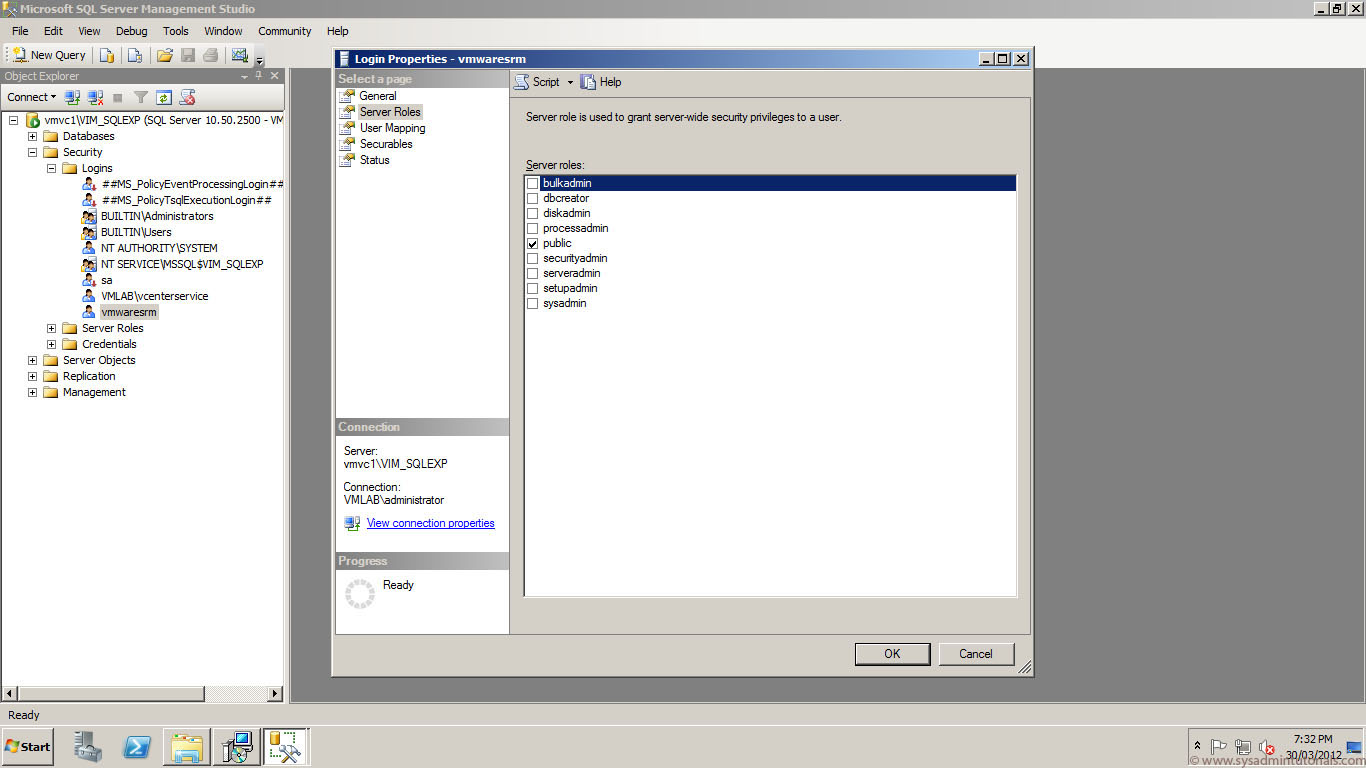Check the processadmin server role
Viewport: 1366px width, 768px height.
click(533, 228)
